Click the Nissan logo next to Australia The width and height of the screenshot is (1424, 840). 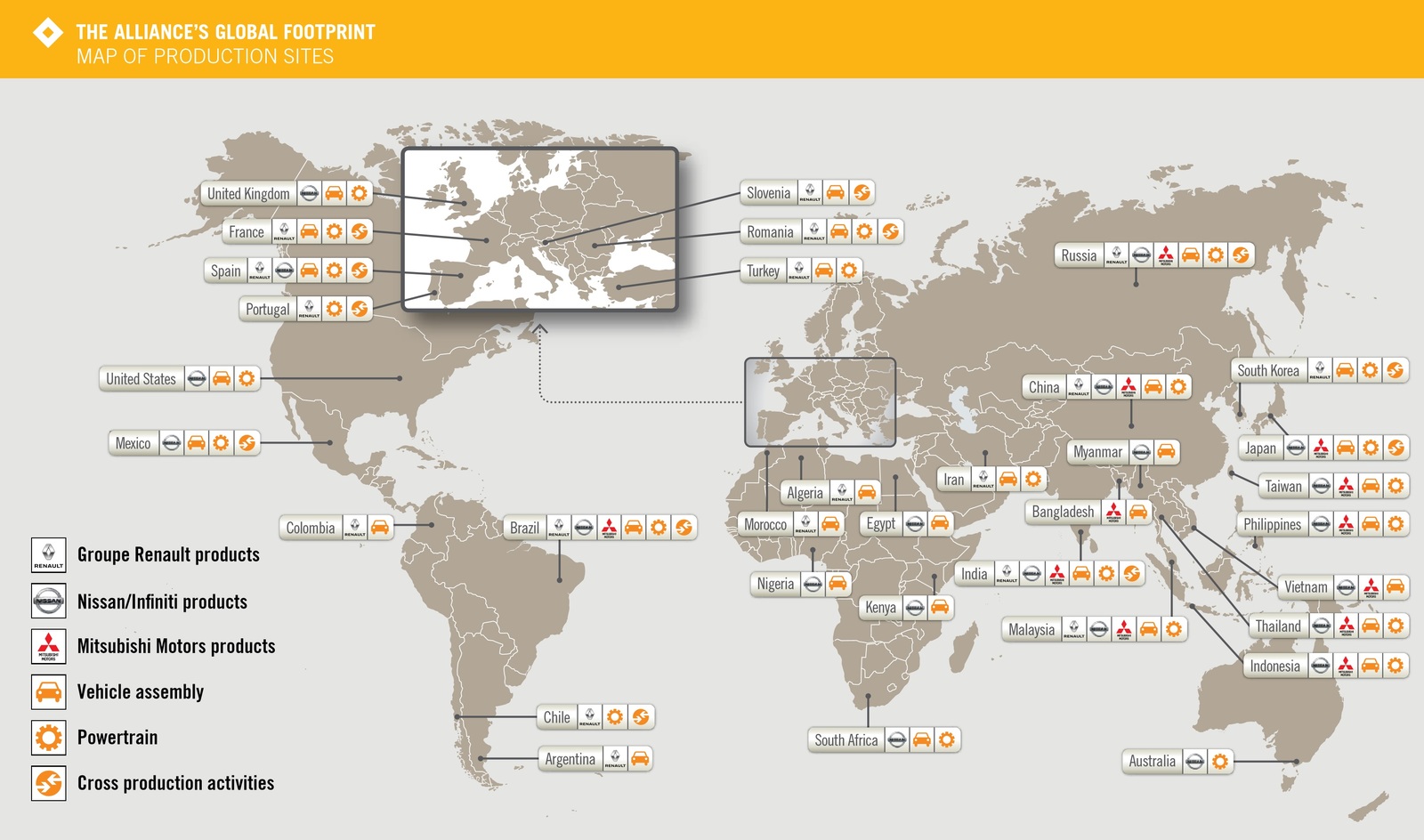pyautogui.click(x=1195, y=761)
